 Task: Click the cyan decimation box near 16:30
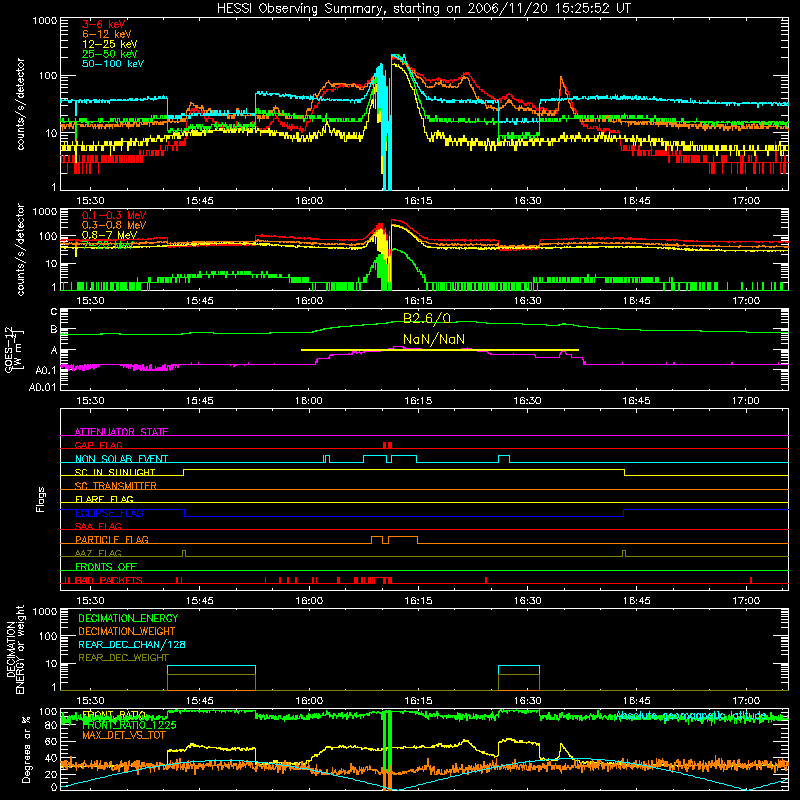519,678
